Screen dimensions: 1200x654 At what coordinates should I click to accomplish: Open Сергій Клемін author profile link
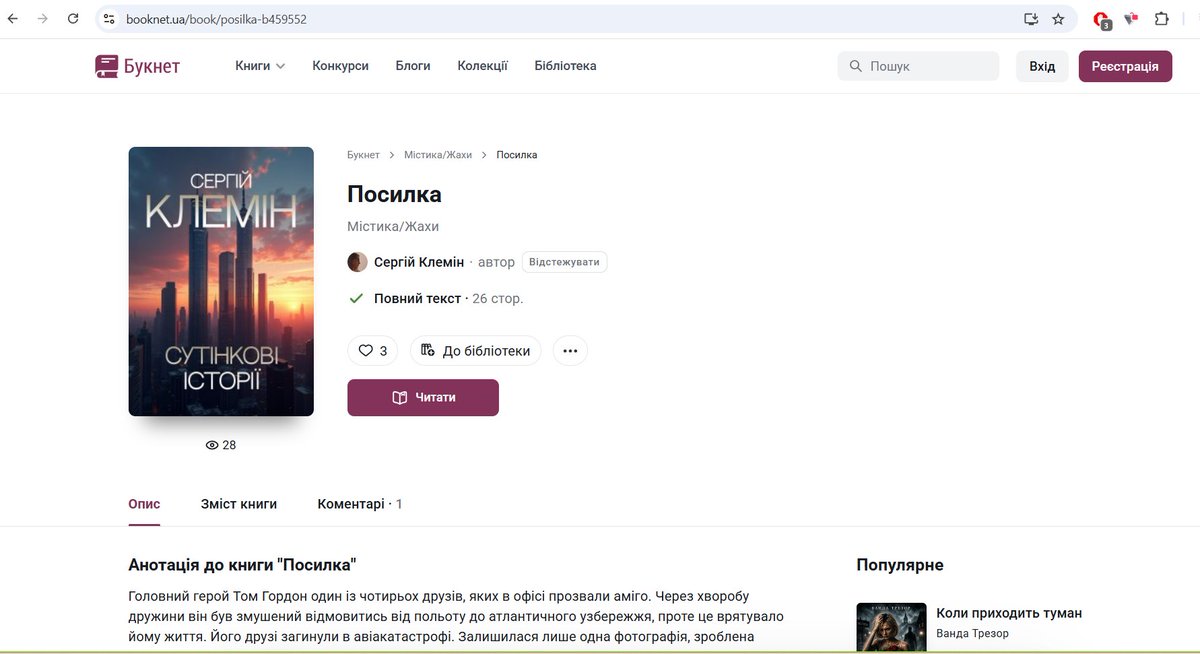pyautogui.click(x=419, y=262)
